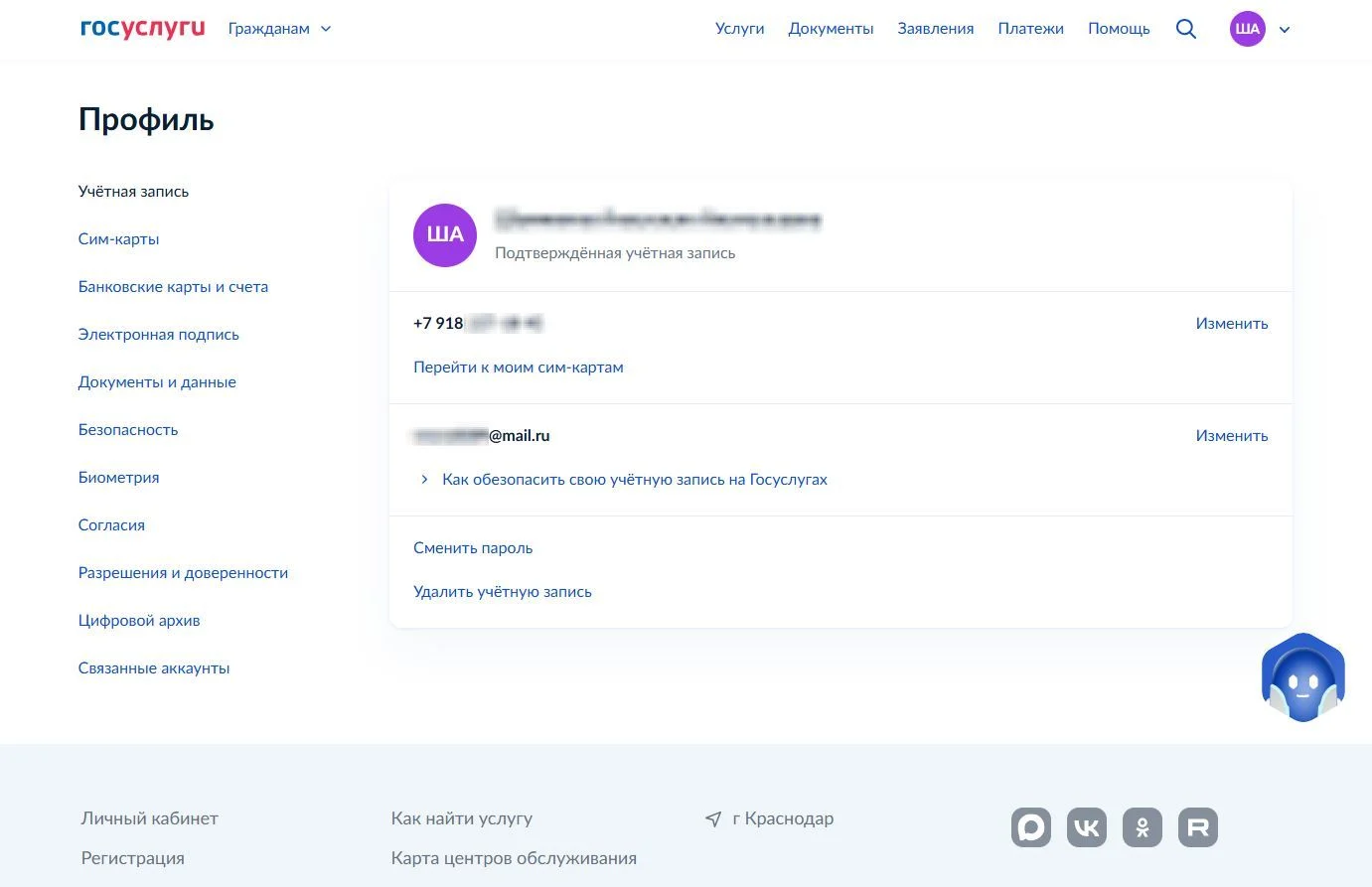Open the Цифровой архив section
1372x887 pixels.
point(139,621)
